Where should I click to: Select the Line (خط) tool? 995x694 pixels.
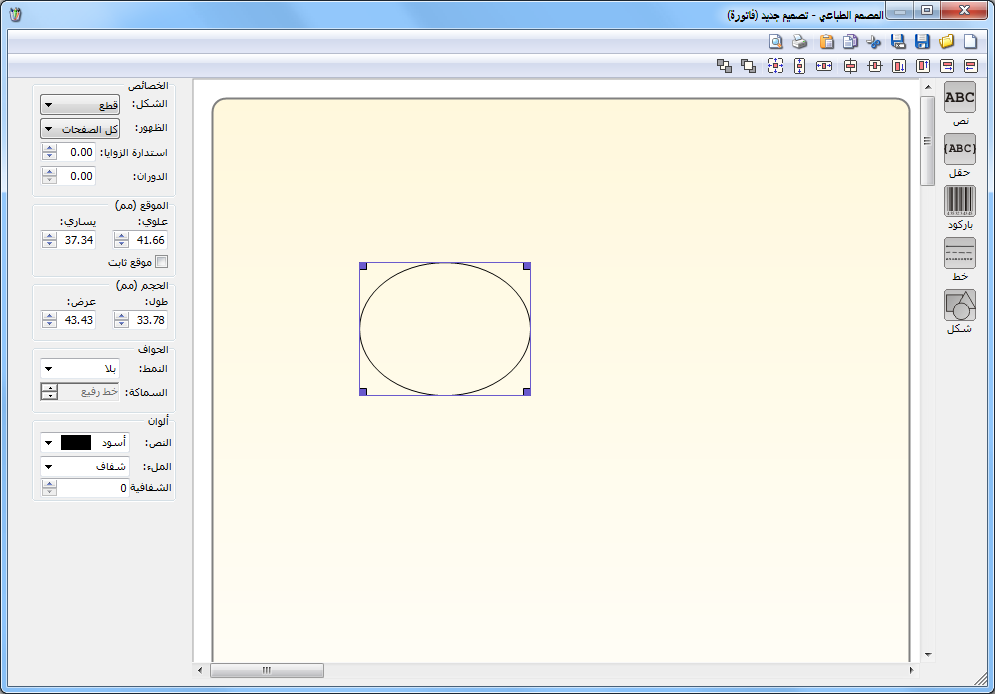click(x=959, y=253)
